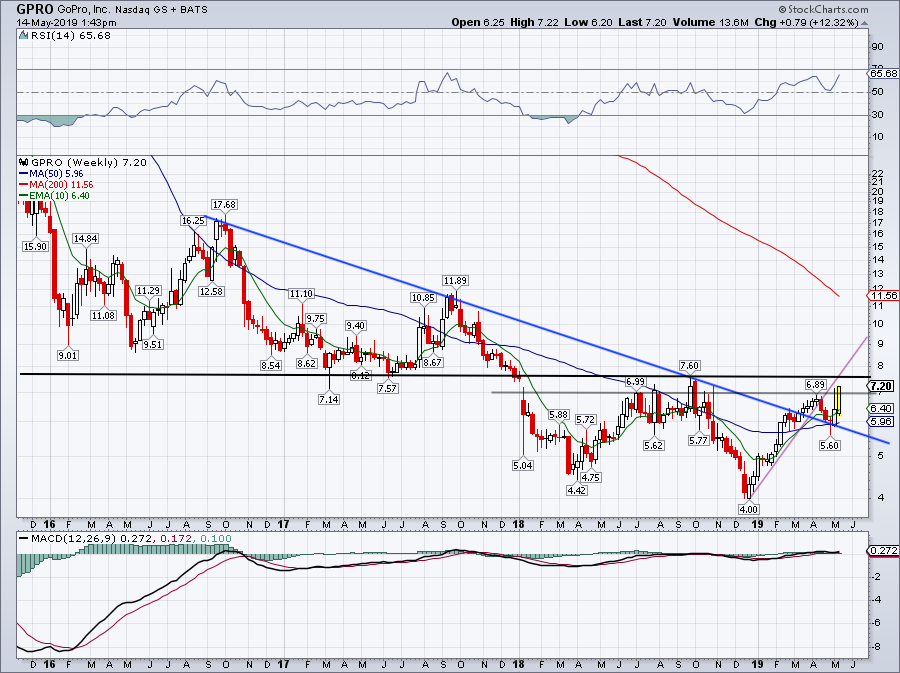This screenshot has height=673, width=900.
Task: Click the 8.67 price label
Action: tap(432, 363)
